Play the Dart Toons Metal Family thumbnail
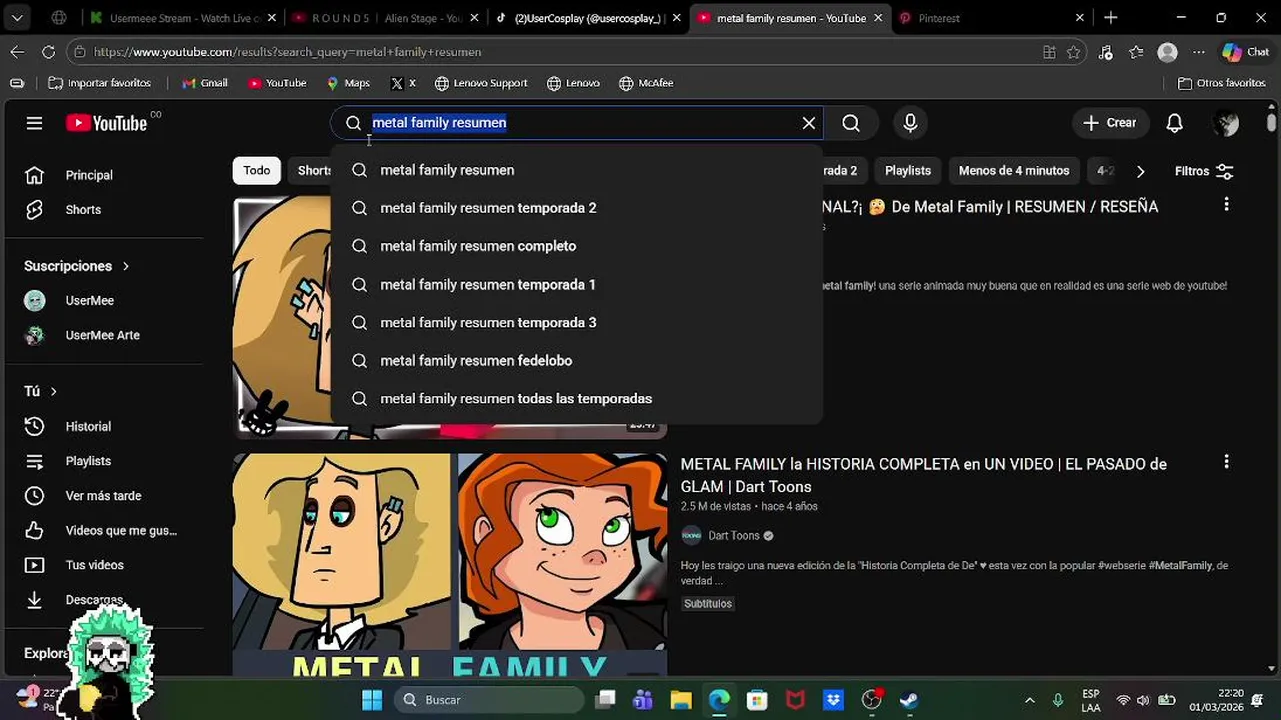Viewport: 1281px width, 720px height. (450, 564)
